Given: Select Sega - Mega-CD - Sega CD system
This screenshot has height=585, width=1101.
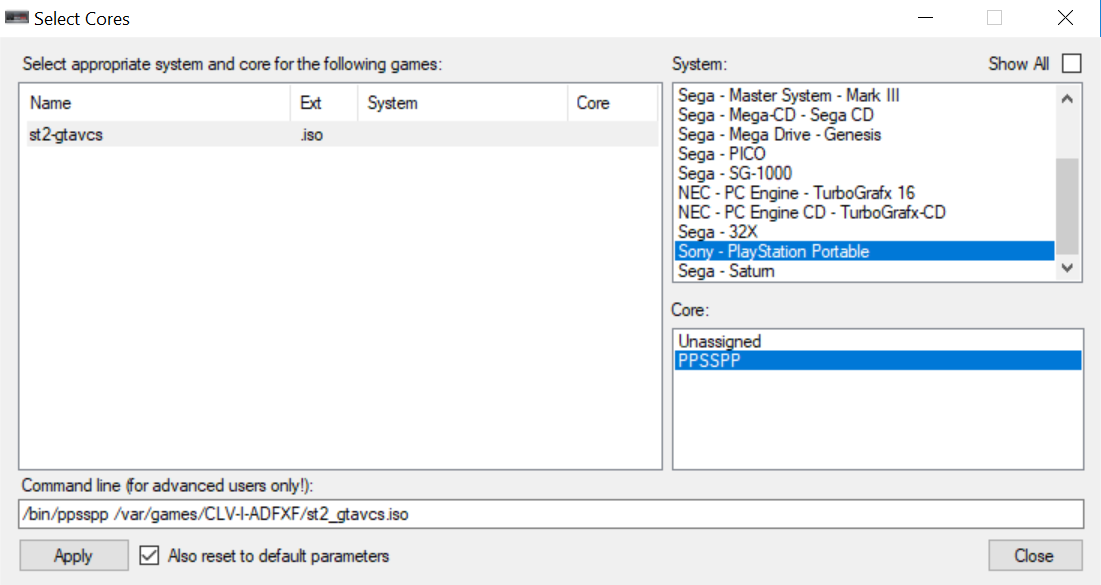Looking at the screenshot, I should click(864, 115).
